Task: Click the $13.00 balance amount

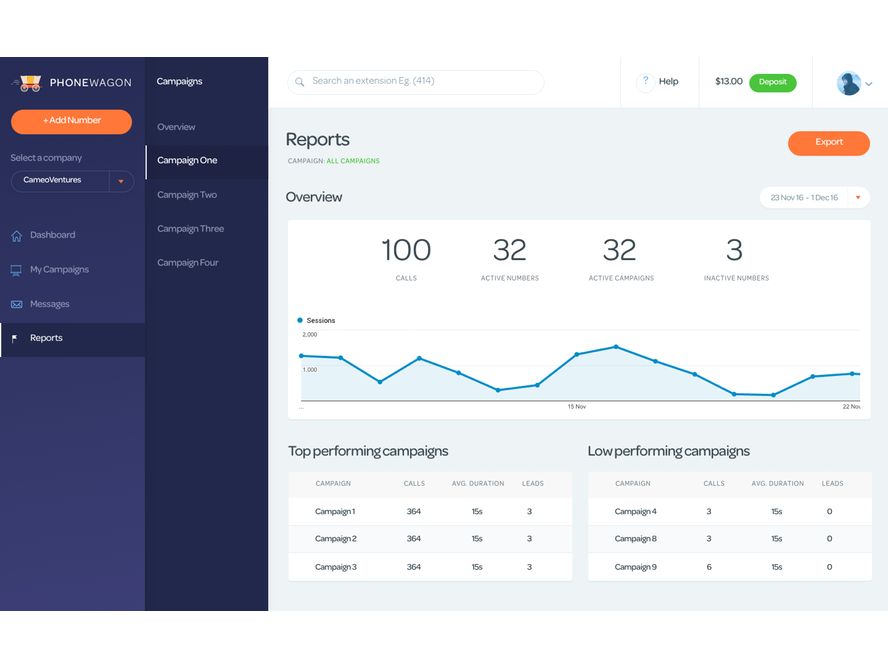Action: point(728,82)
